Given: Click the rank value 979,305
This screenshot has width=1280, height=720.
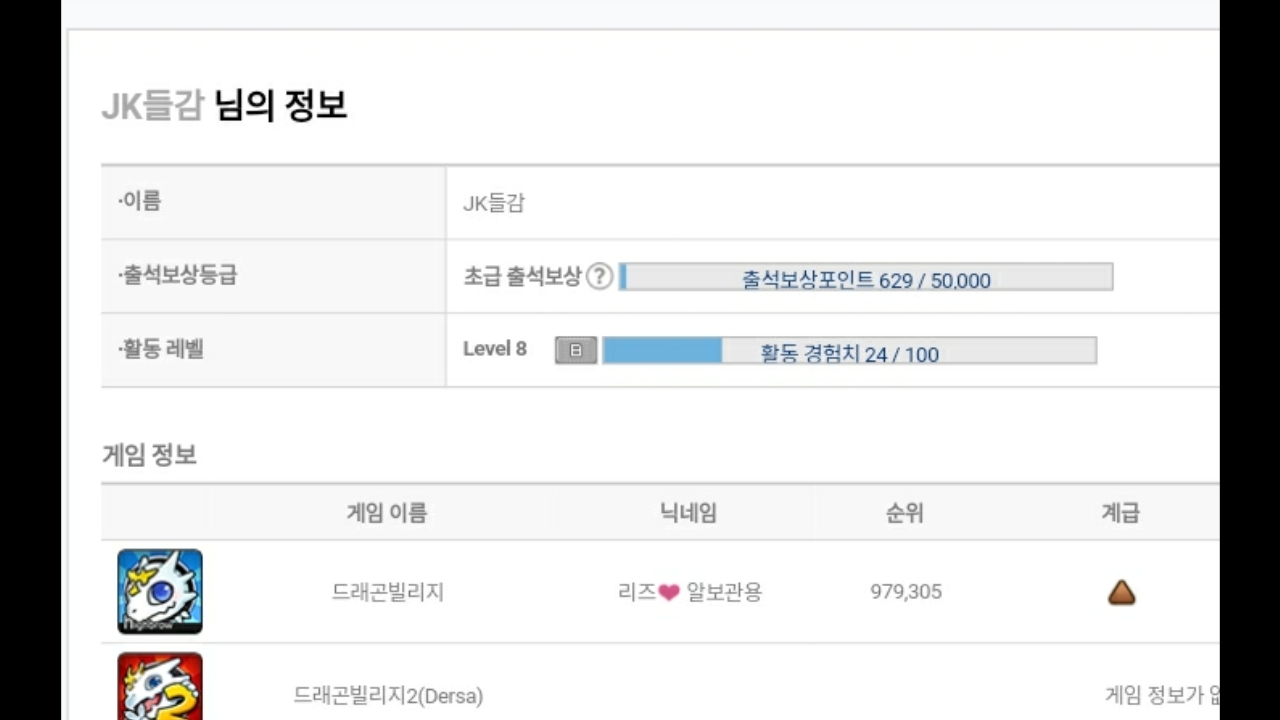Looking at the screenshot, I should pyautogui.click(x=906, y=592).
